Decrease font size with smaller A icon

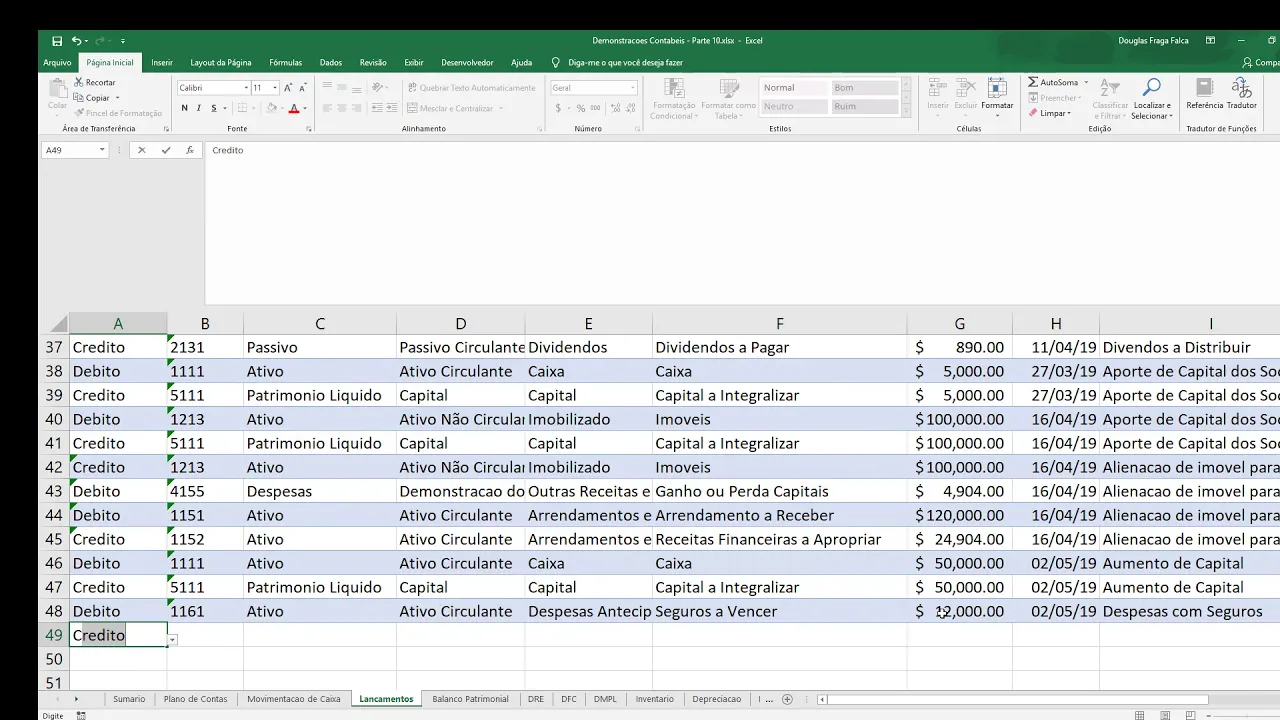303,88
